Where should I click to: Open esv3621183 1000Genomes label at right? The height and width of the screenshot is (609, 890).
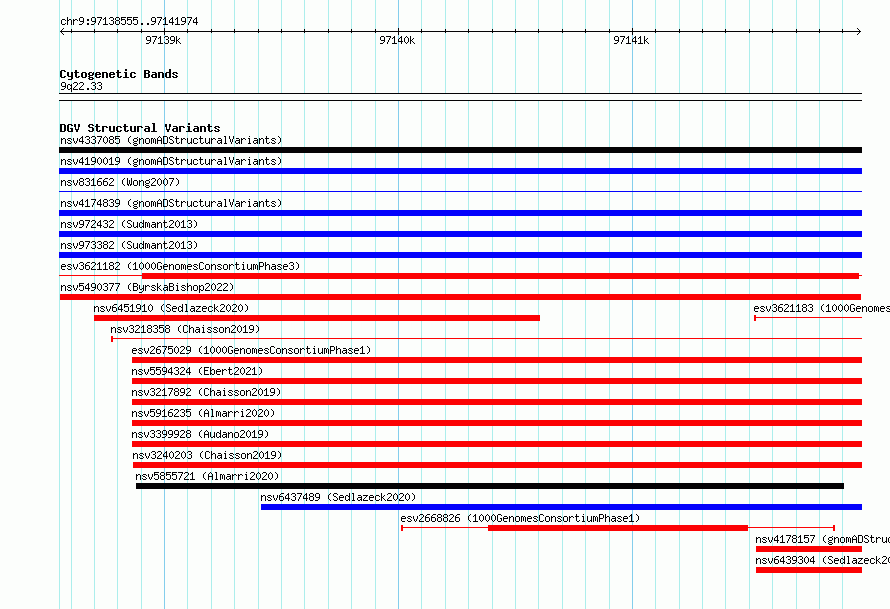[821, 308]
